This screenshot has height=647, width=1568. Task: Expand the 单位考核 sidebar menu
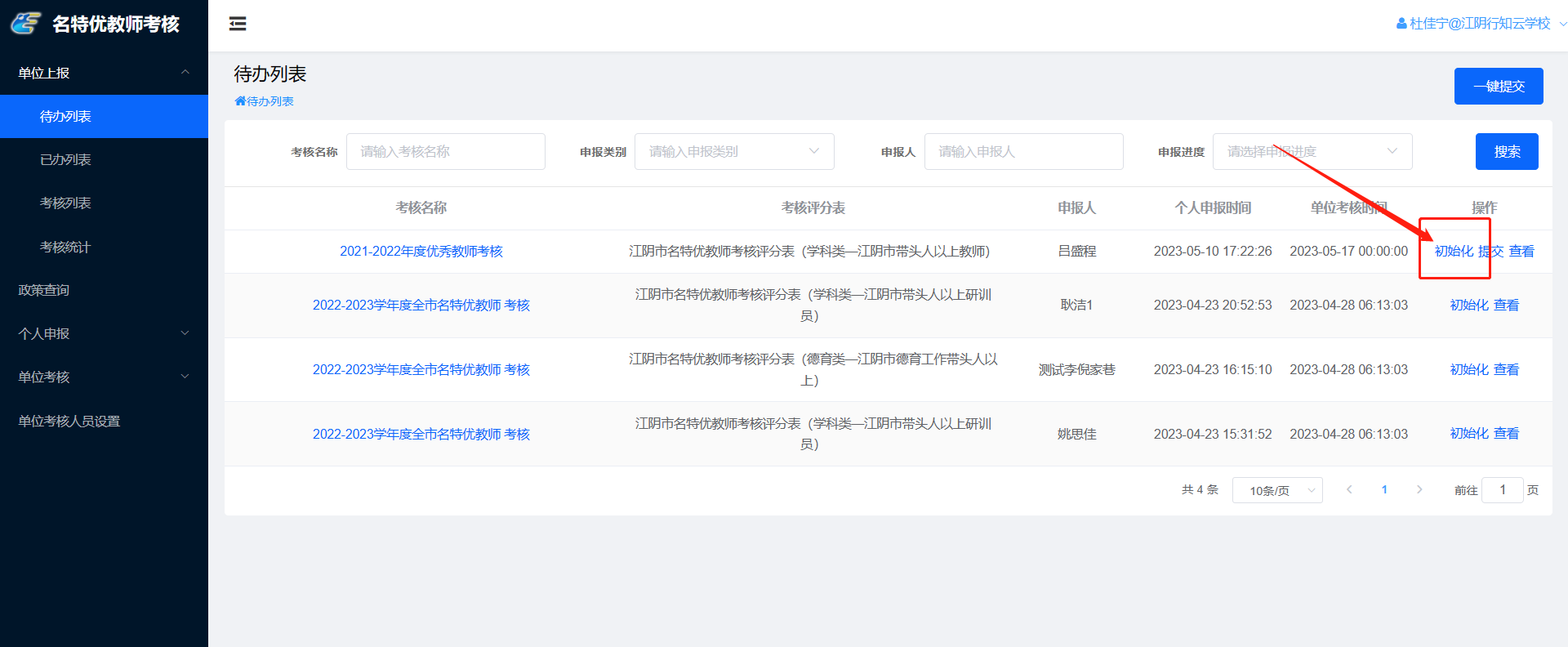(x=185, y=377)
